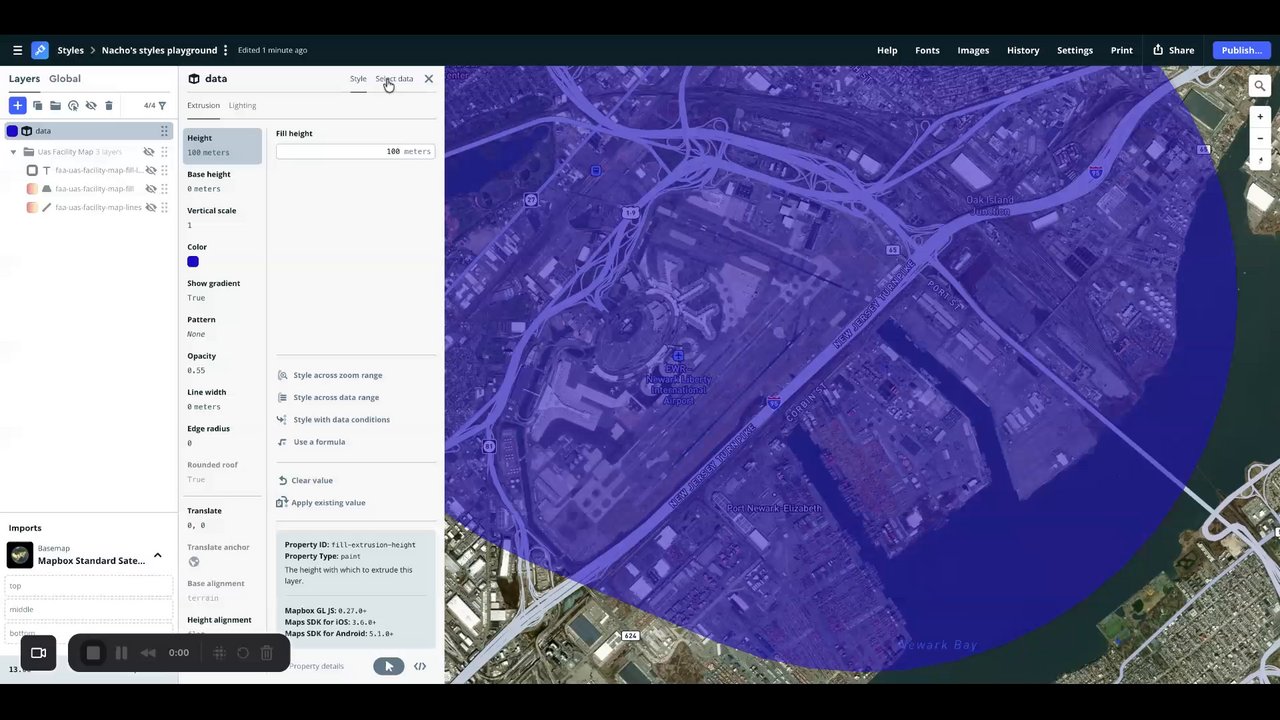
Task: Collapse the Uas Facility Map group
Action: pos(13,152)
